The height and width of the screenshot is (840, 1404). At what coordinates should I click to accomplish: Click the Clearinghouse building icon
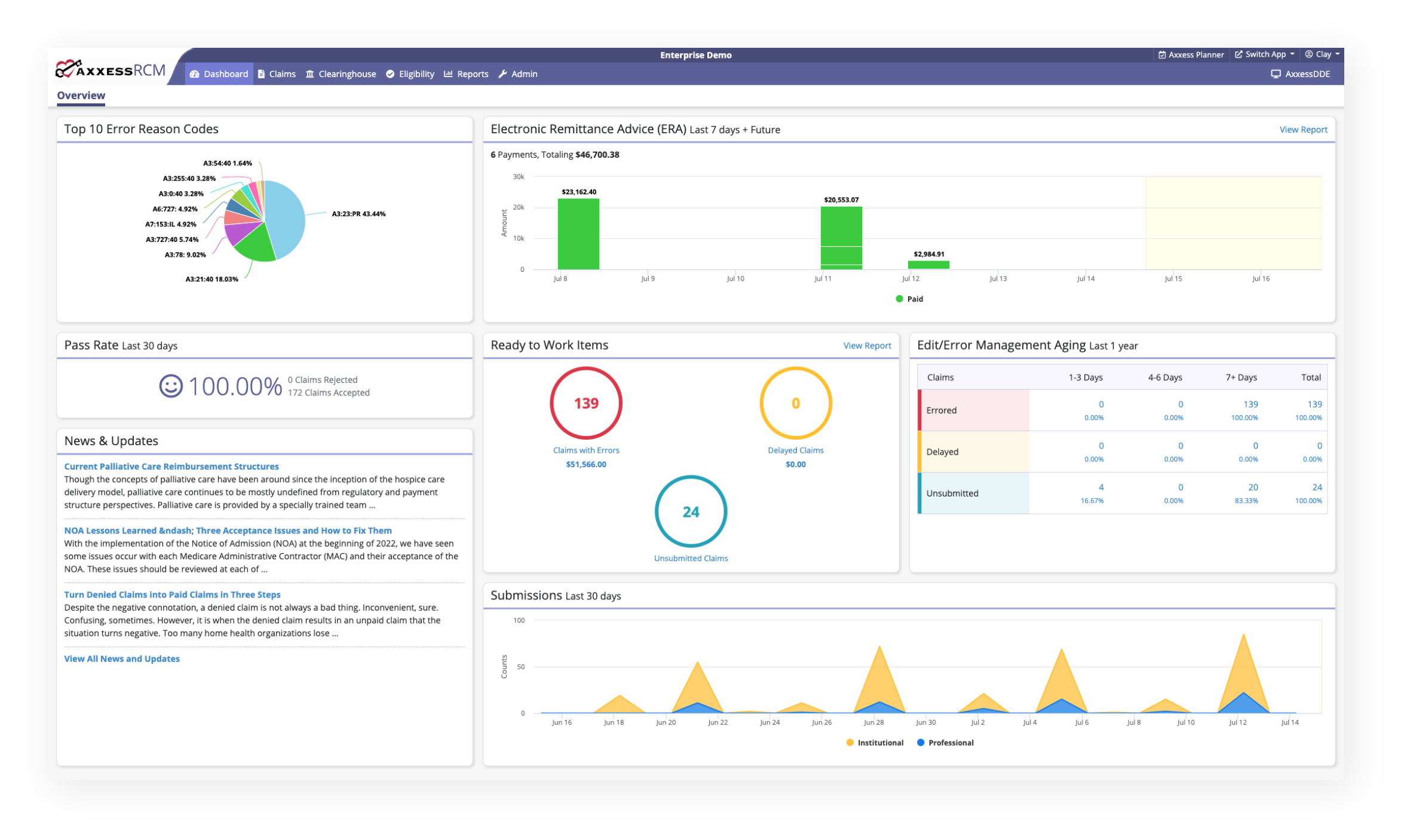(309, 74)
